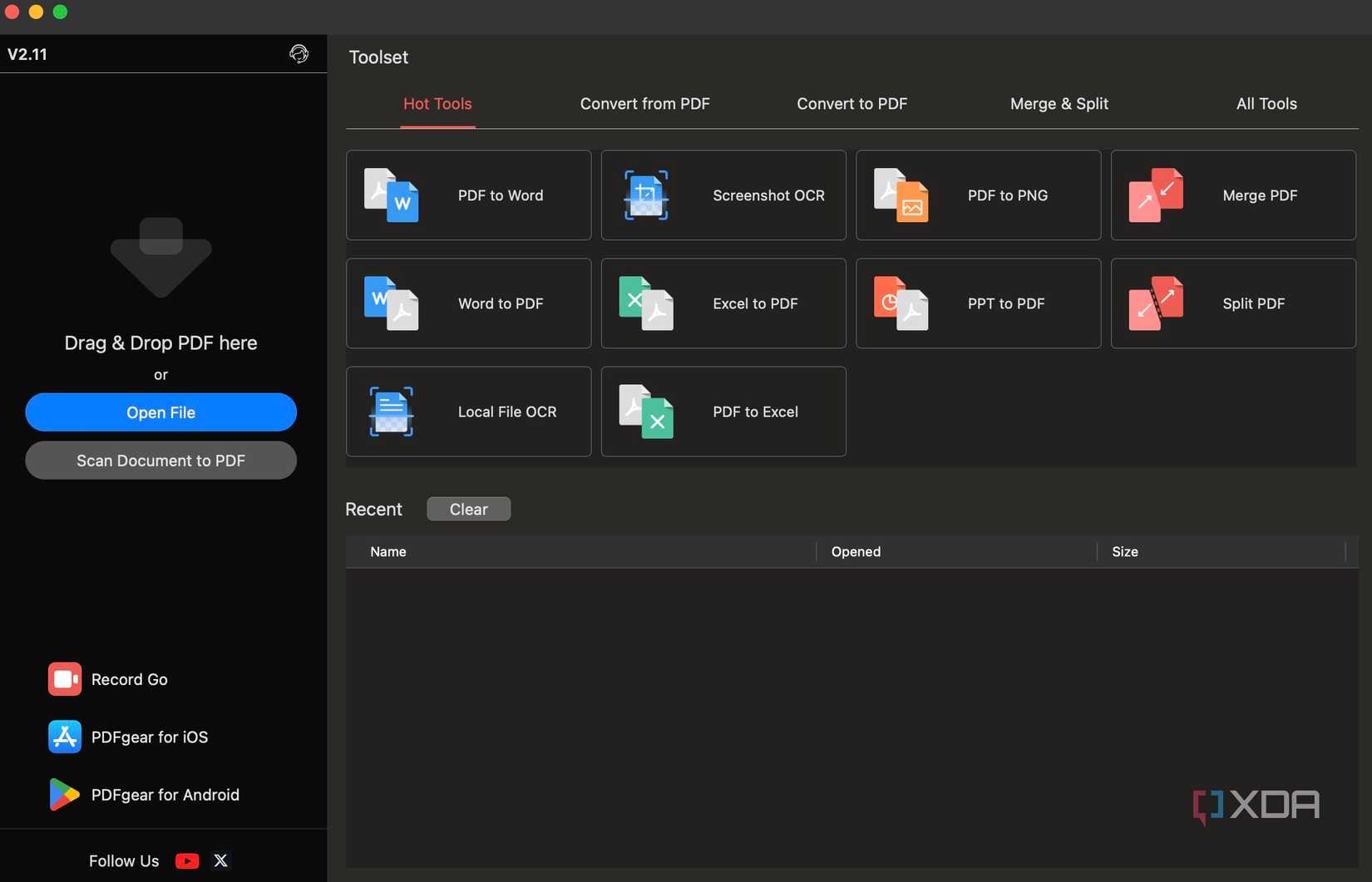Launch the Local File OCR tool
Image resolution: width=1372 pixels, height=882 pixels.
point(468,411)
